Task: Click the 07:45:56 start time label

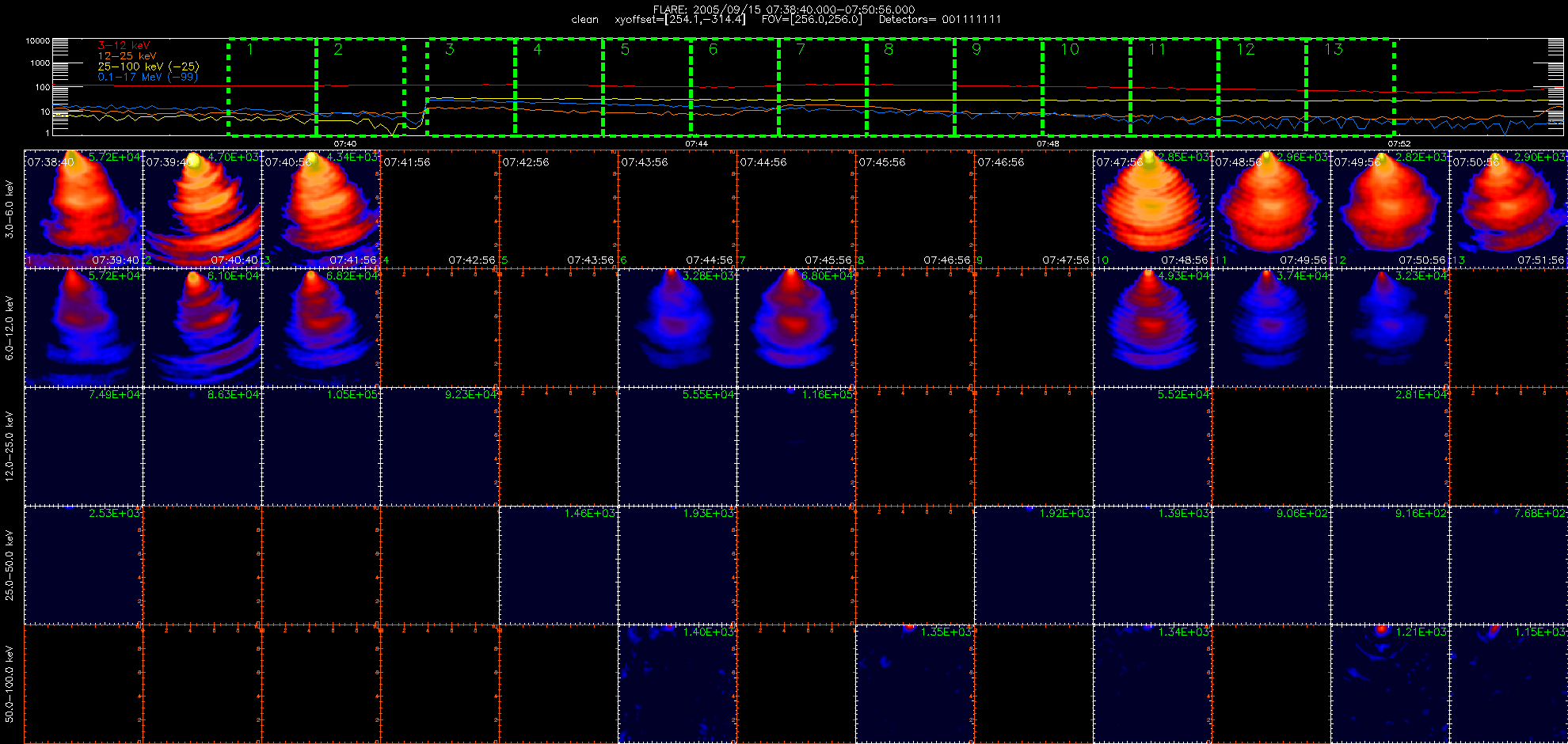Action: tap(882, 162)
